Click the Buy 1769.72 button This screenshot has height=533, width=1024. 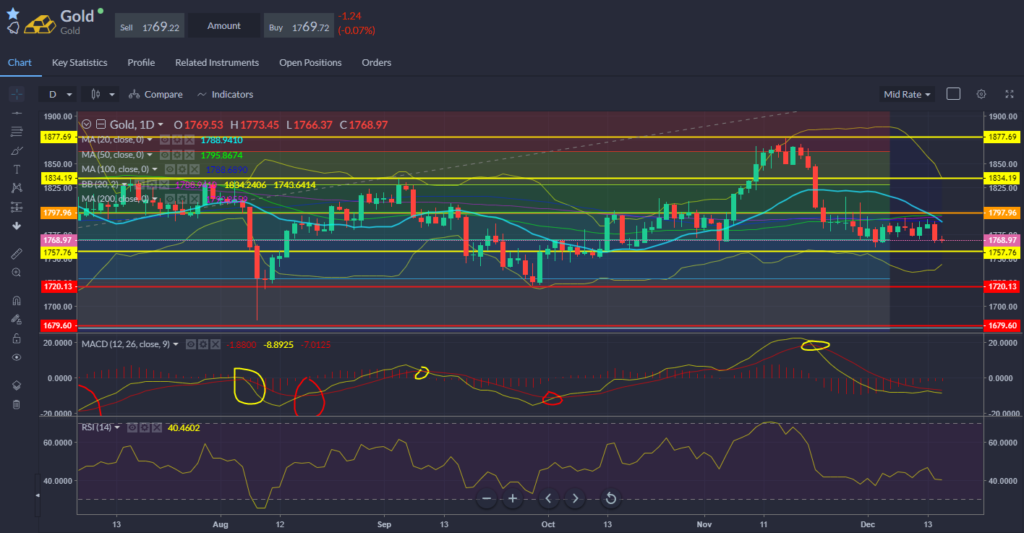tap(297, 26)
